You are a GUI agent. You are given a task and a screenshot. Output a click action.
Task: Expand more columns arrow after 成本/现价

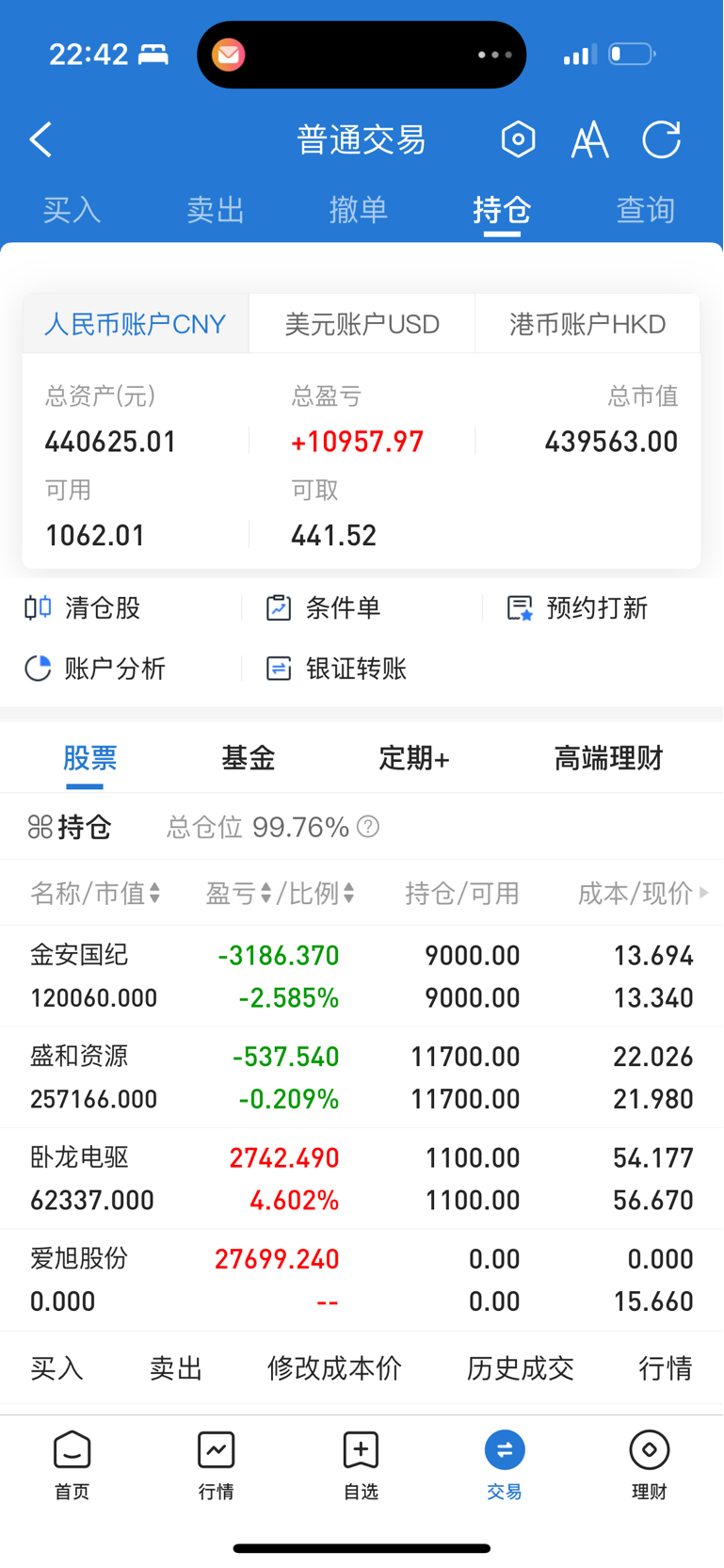click(703, 893)
